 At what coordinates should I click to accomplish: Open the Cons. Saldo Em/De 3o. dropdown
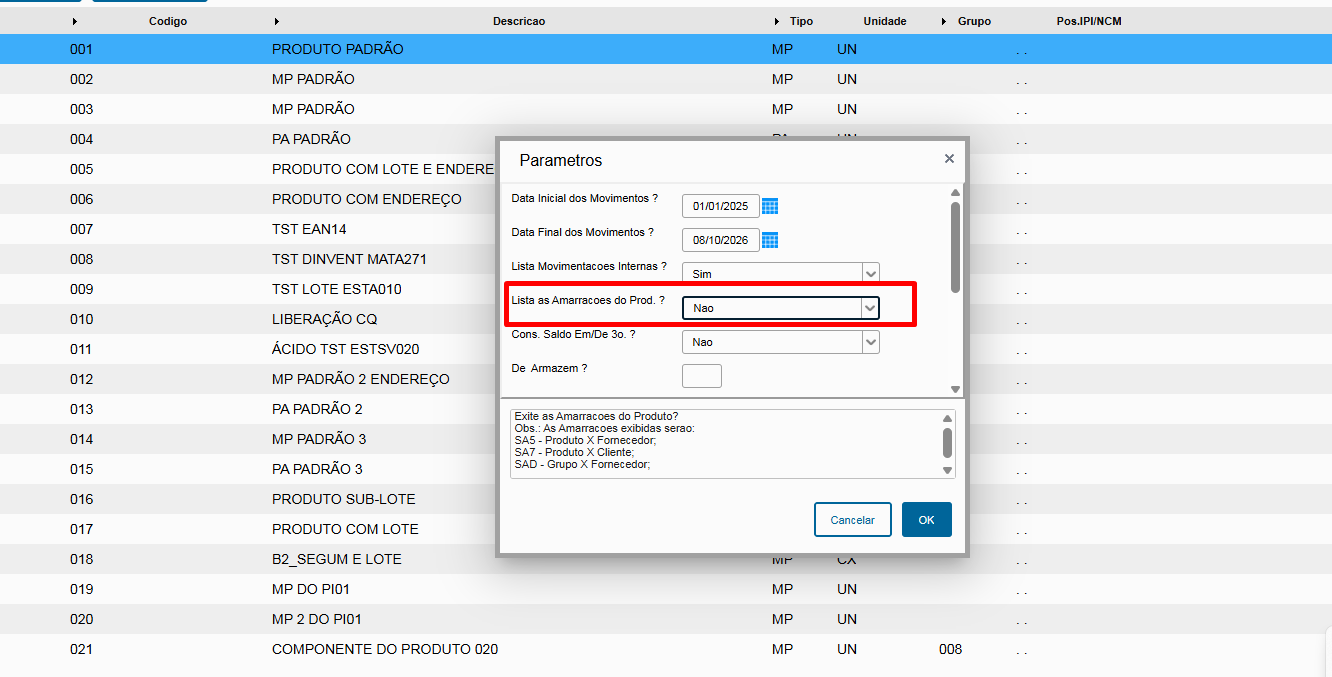pyautogui.click(x=870, y=342)
